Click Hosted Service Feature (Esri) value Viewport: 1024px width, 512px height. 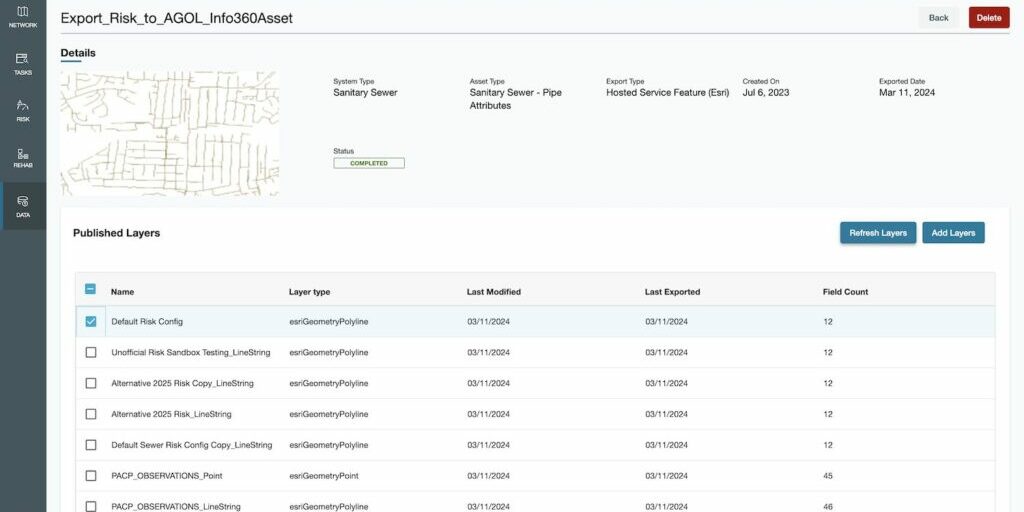(667, 92)
